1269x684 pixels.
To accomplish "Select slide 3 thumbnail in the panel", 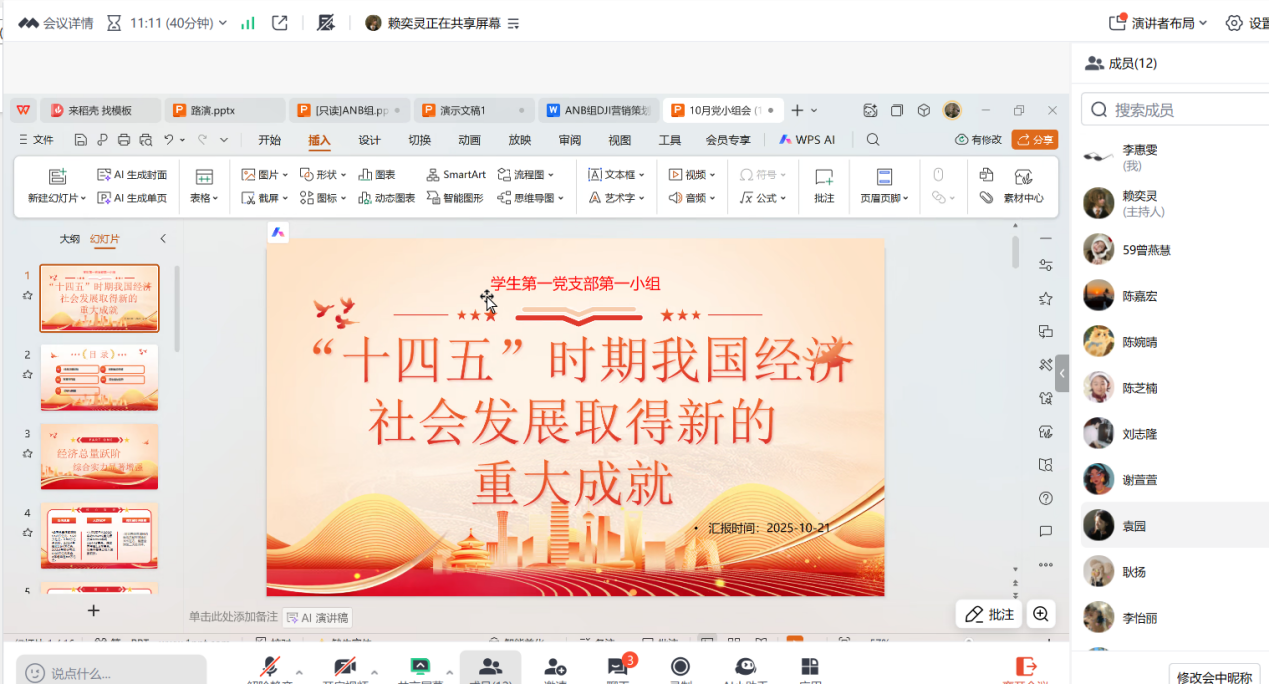I will point(99,456).
